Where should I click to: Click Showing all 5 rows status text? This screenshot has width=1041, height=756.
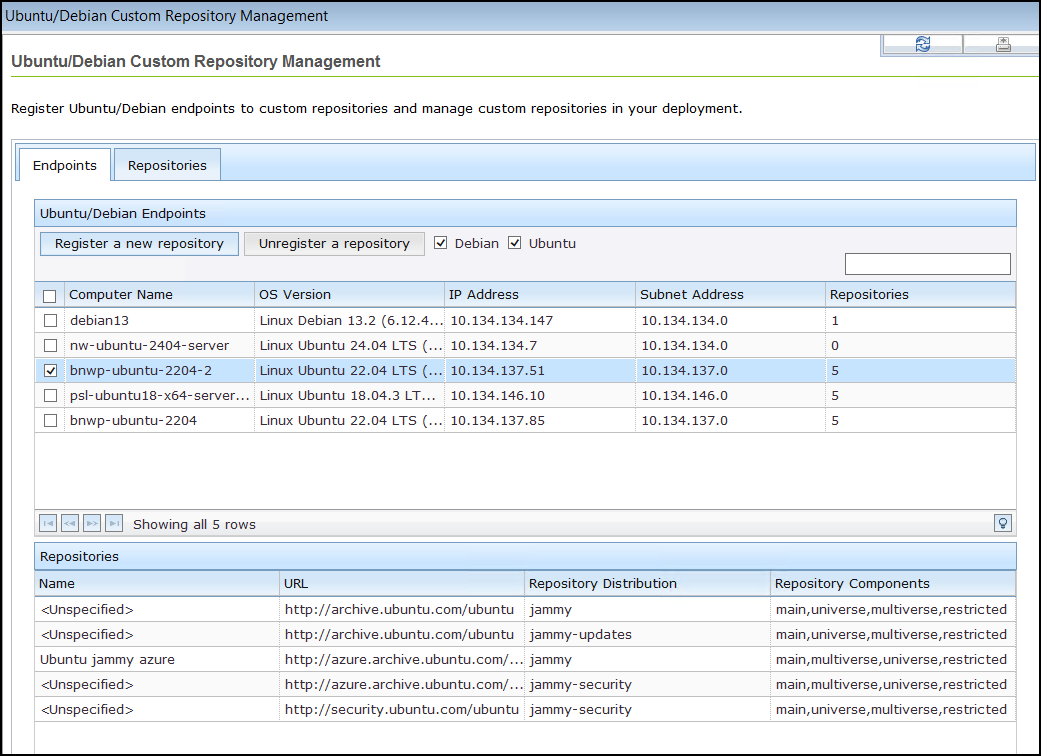[x=194, y=524]
